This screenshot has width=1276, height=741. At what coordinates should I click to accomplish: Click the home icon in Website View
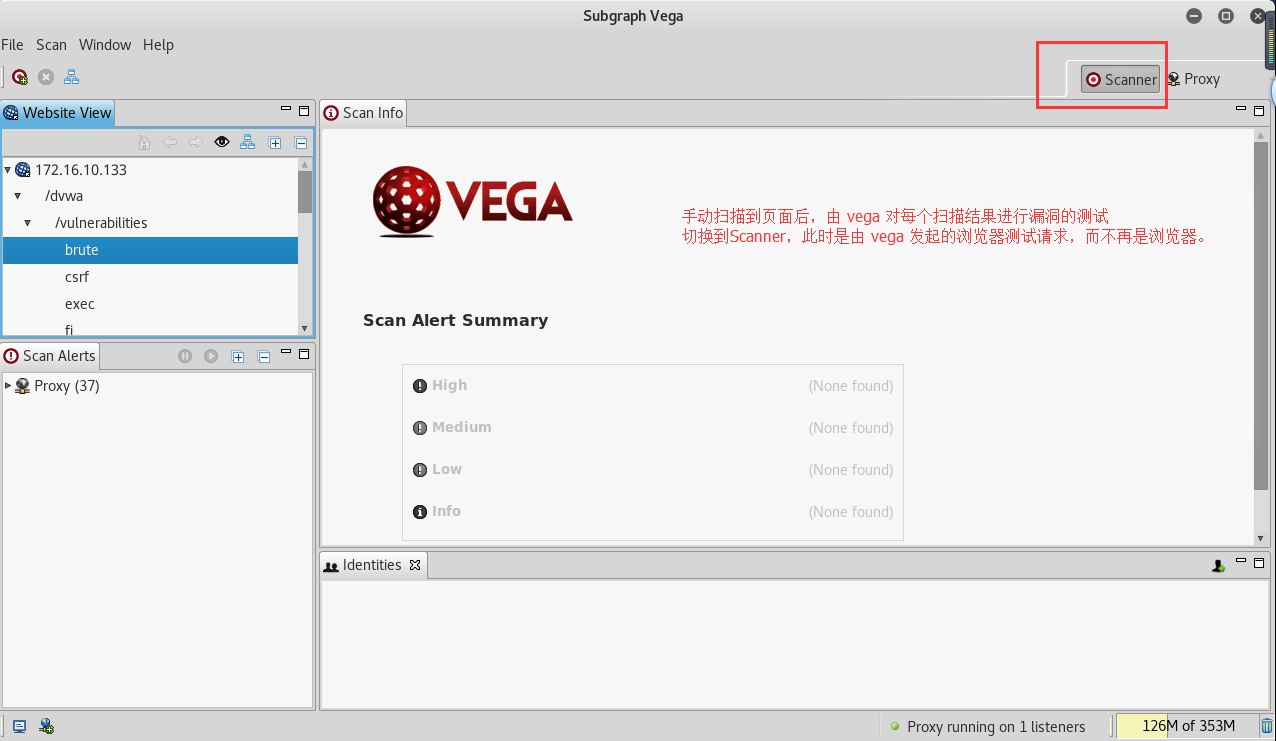pos(144,142)
